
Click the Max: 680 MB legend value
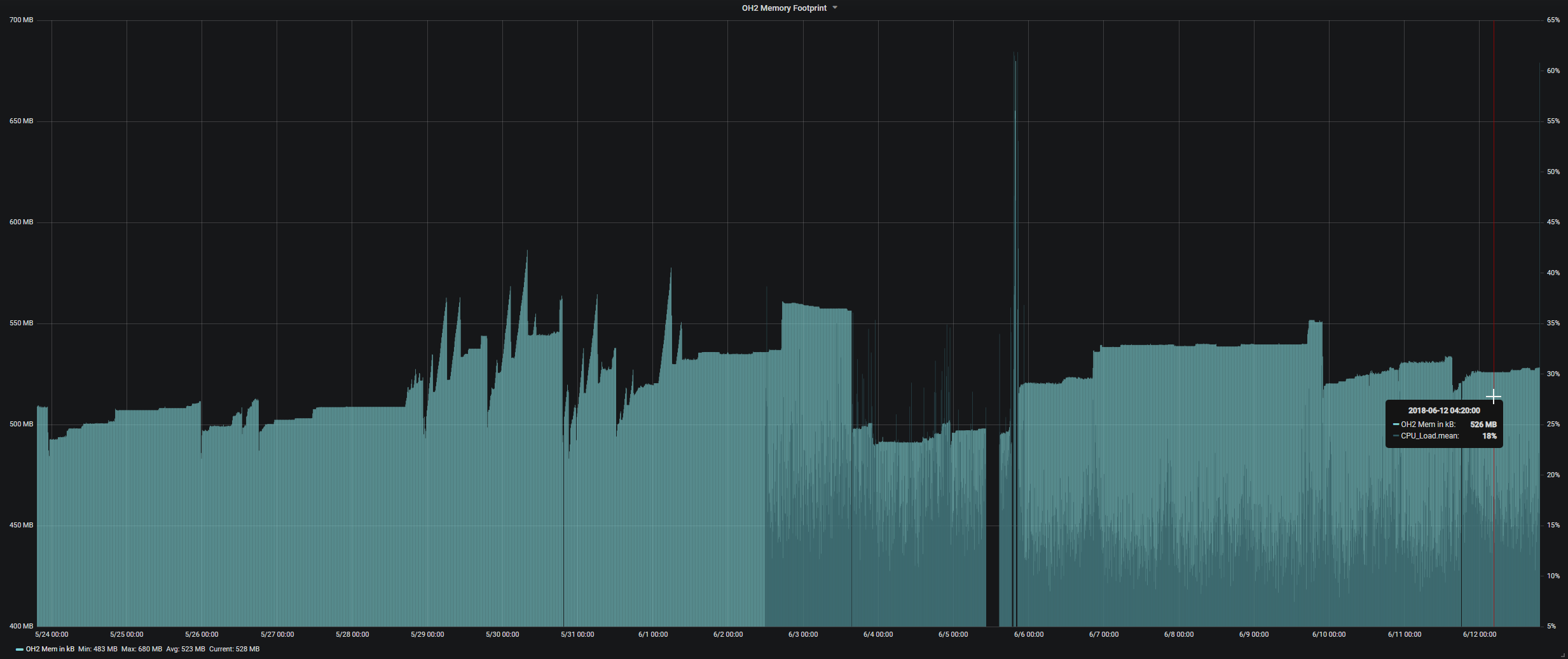(141, 649)
